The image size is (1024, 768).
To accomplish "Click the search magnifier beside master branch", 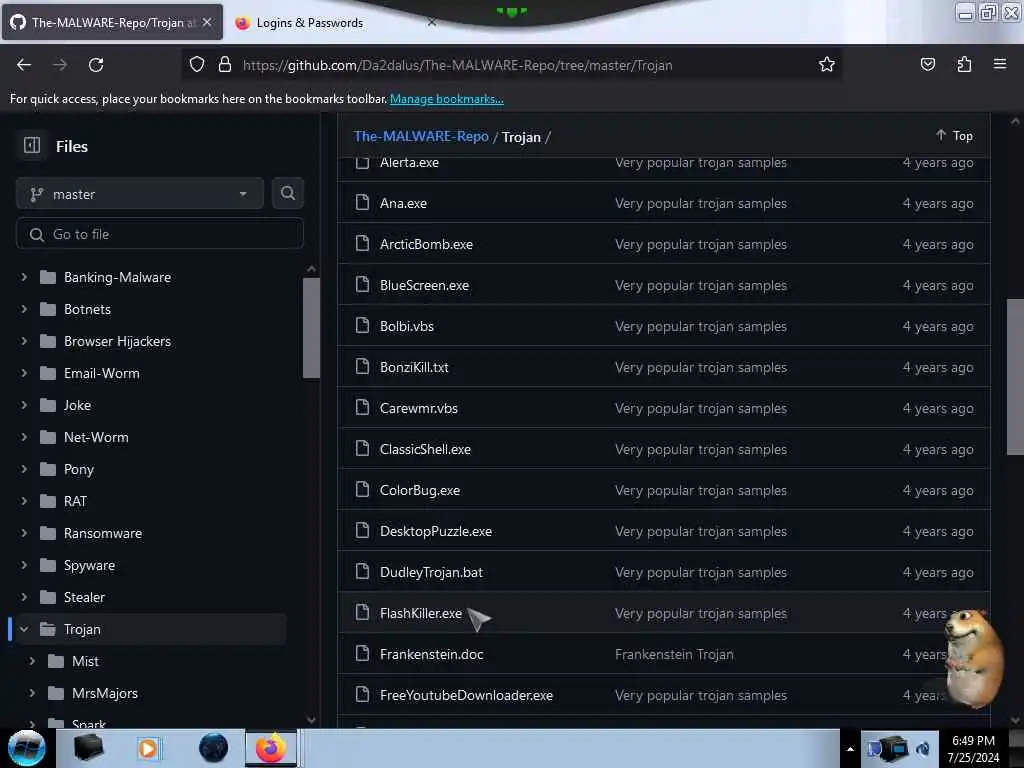I will click(288, 193).
